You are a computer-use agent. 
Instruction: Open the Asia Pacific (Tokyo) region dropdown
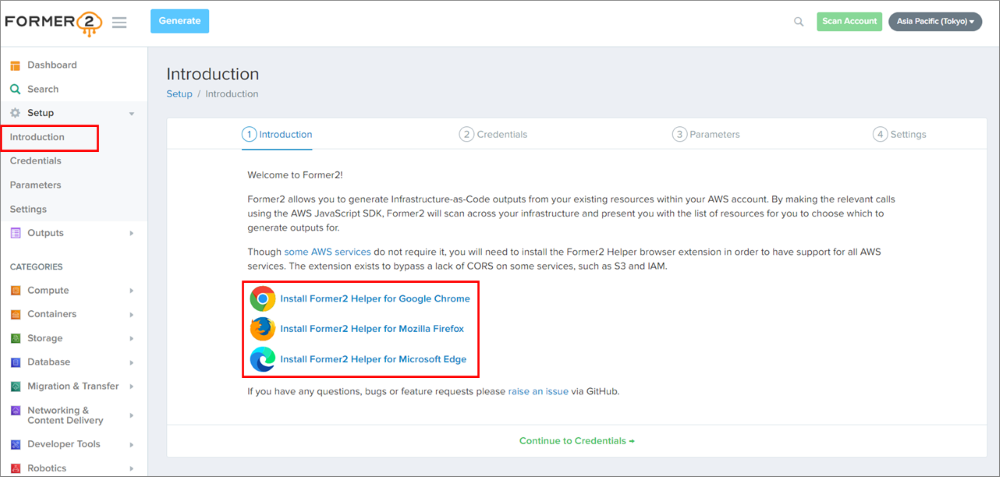click(x=935, y=22)
